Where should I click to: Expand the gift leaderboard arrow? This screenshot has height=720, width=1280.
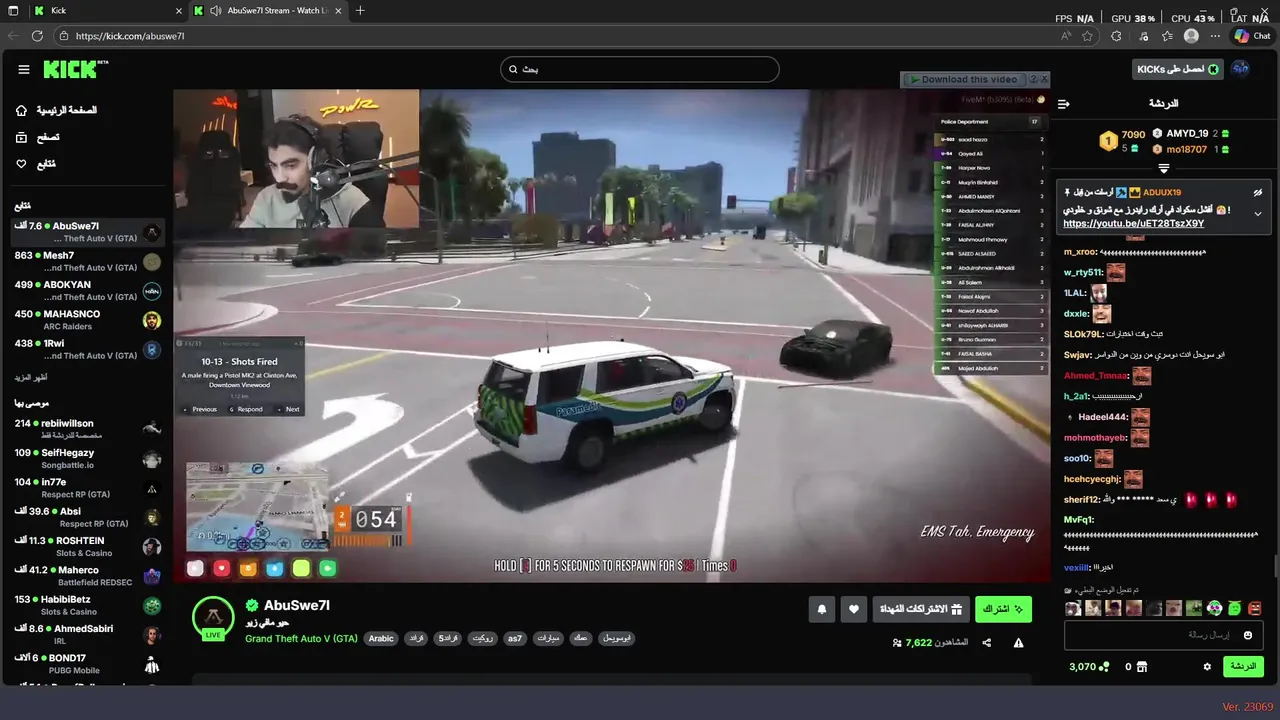(x=1163, y=168)
